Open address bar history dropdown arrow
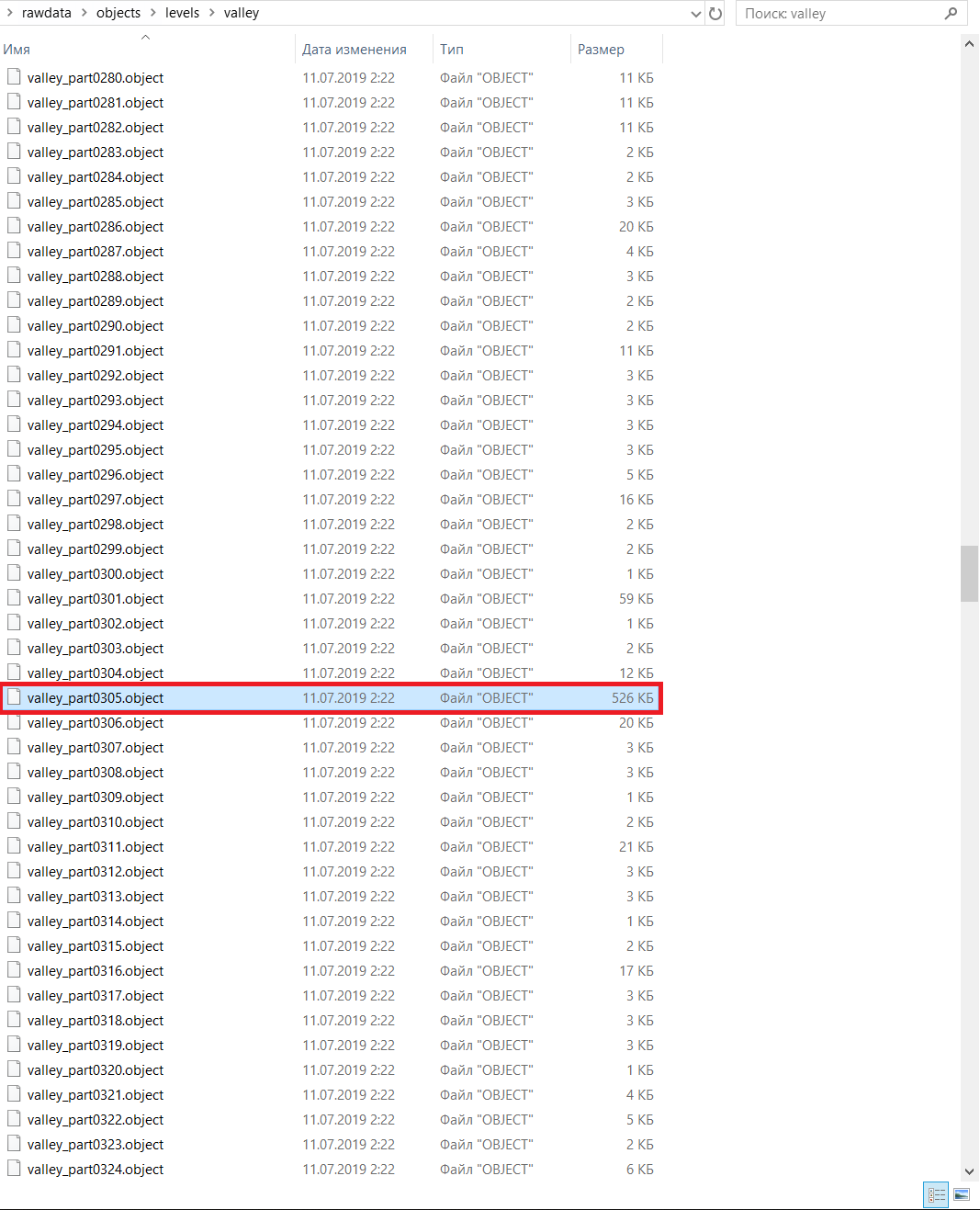Image resolution: width=980 pixels, height=1210 pixels. [696, 13]
